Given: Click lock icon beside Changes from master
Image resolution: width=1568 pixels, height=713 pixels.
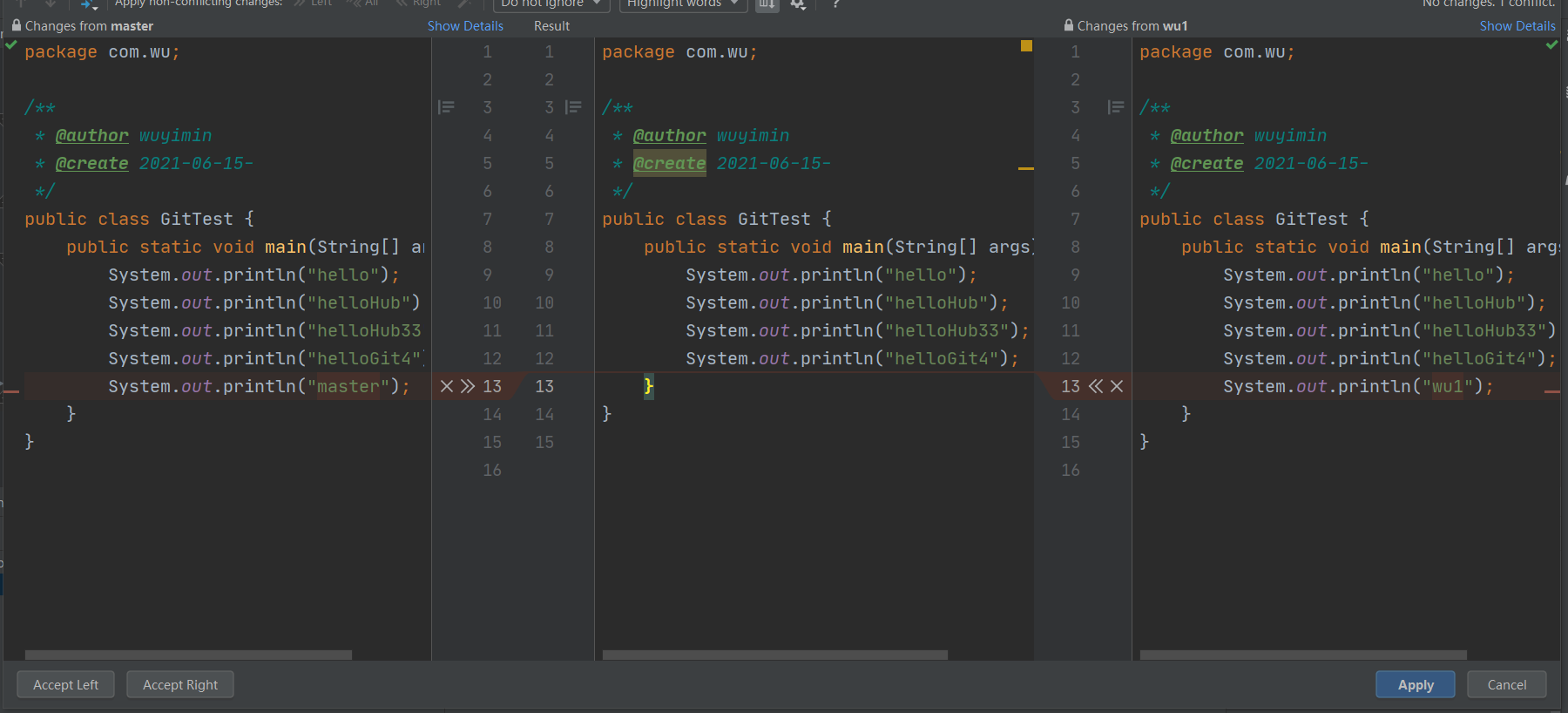Looking at the screenshot, I should click(x=17, y=25).
